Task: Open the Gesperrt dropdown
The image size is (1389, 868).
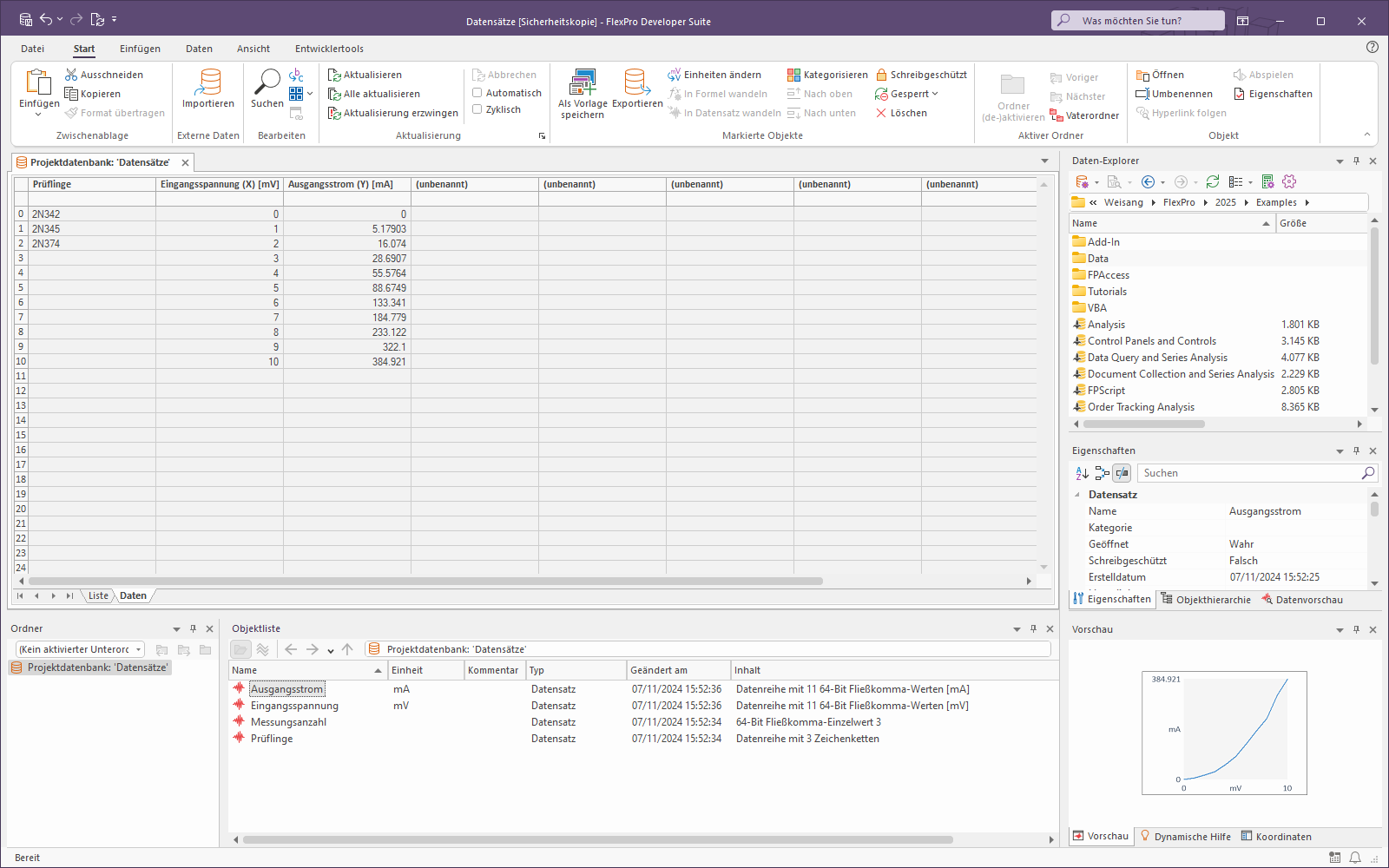Action: [908, 94]
